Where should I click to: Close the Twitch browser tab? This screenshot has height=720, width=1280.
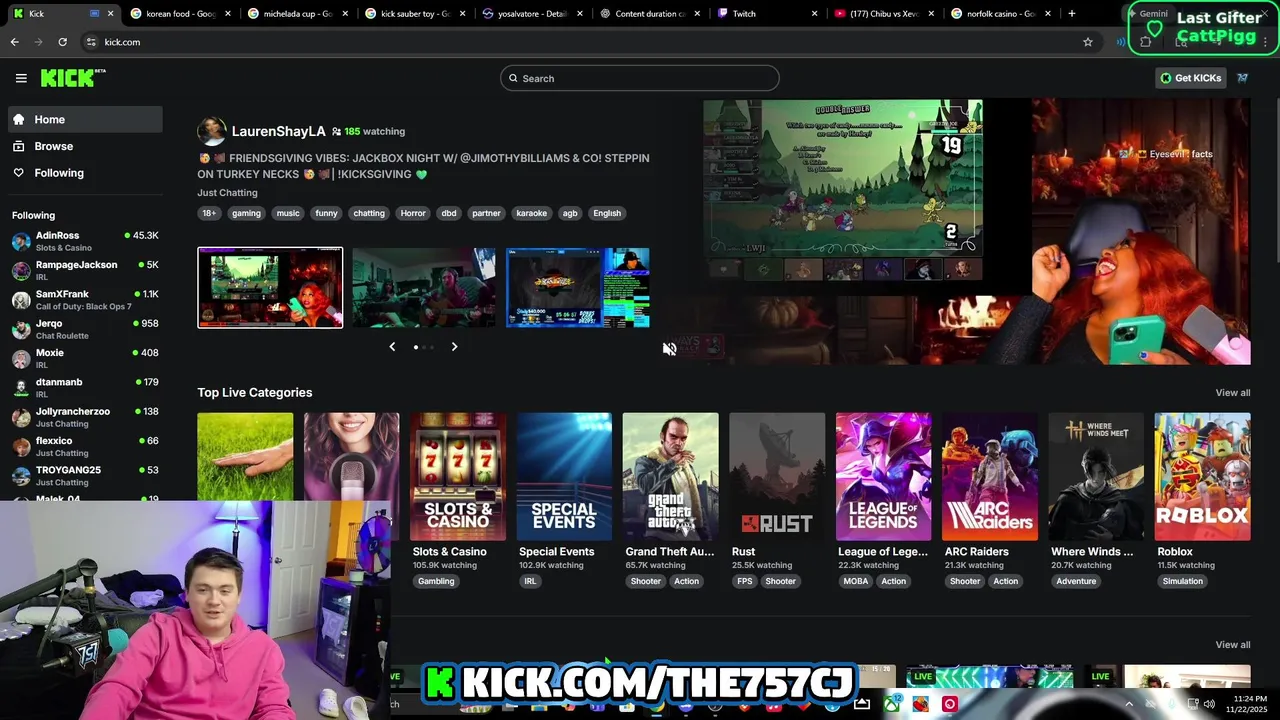(814, 14)
